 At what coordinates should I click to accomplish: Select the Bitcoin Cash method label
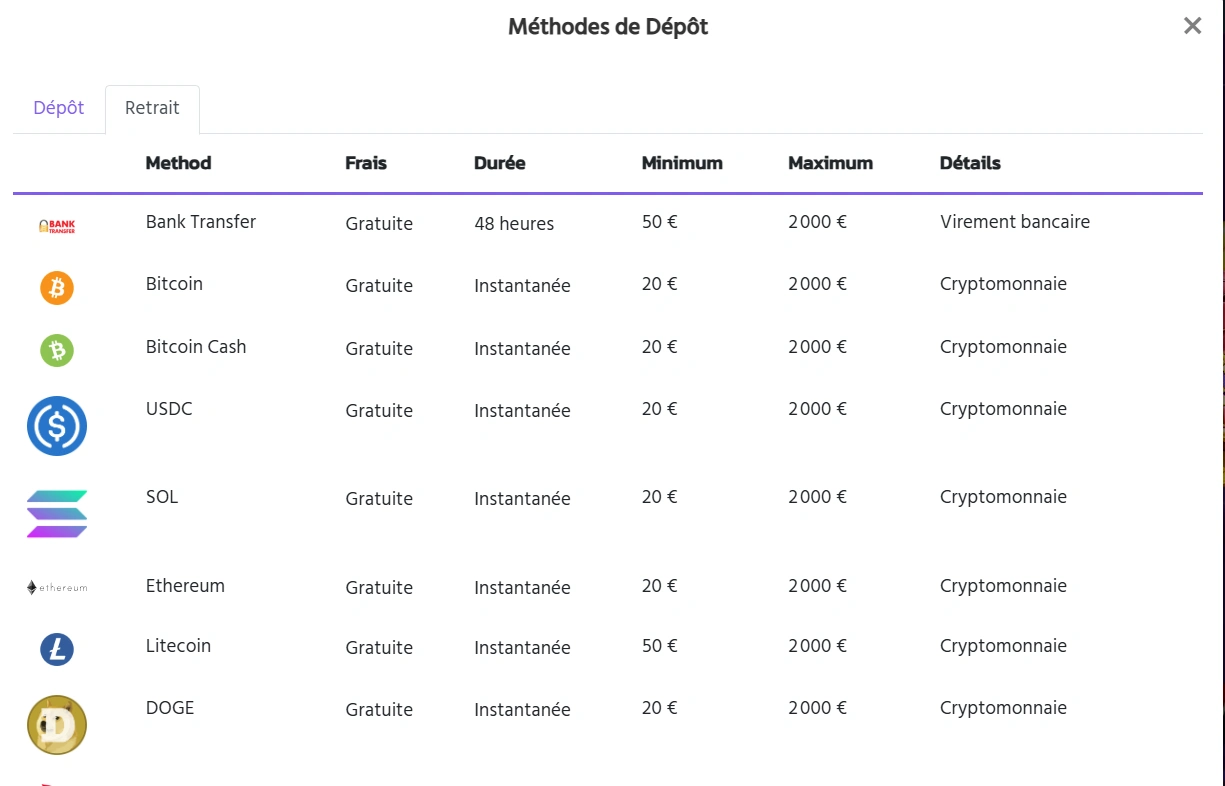click(x=196, y=347)
